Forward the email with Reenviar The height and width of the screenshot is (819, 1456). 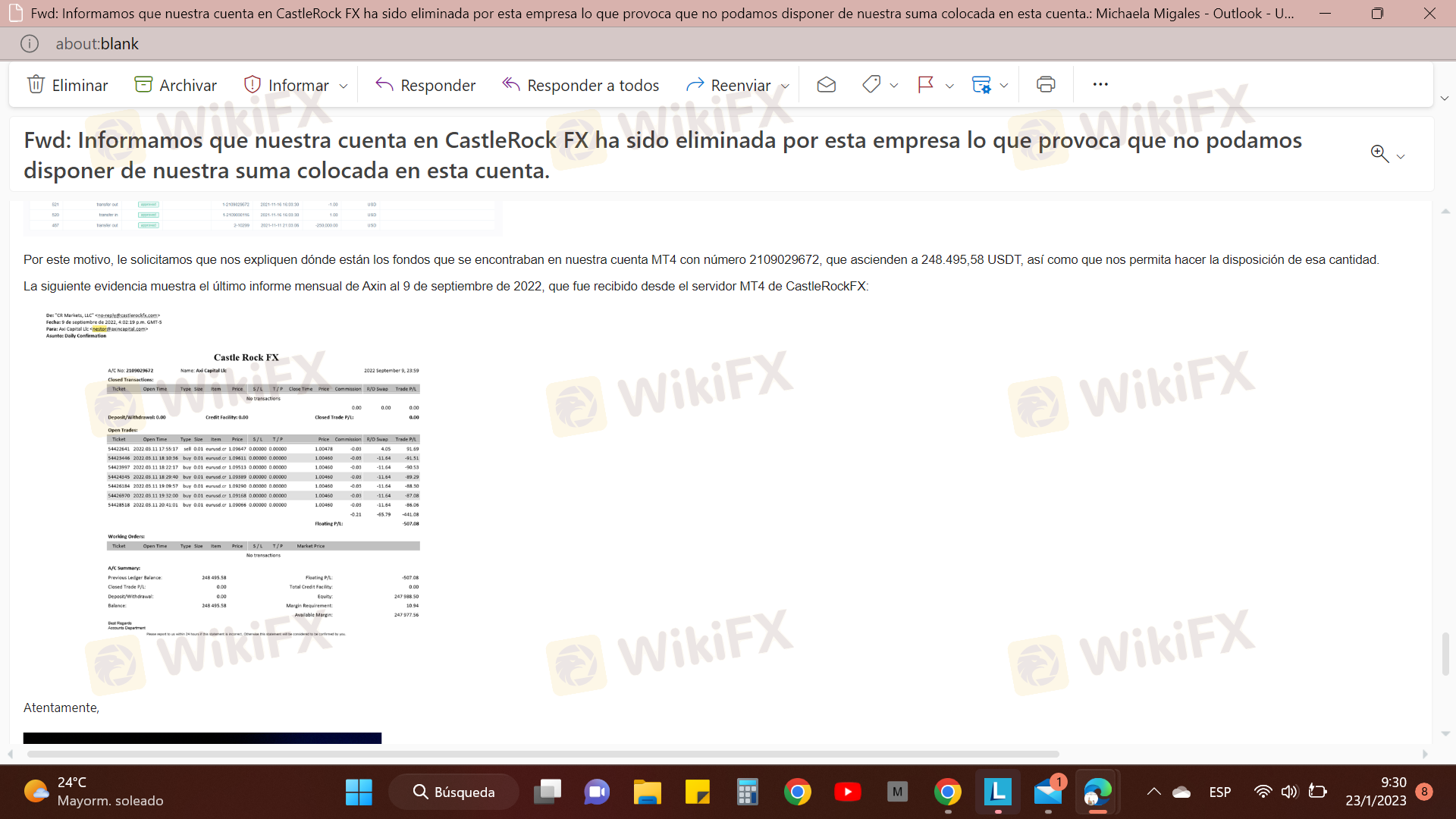coord(728,85)
